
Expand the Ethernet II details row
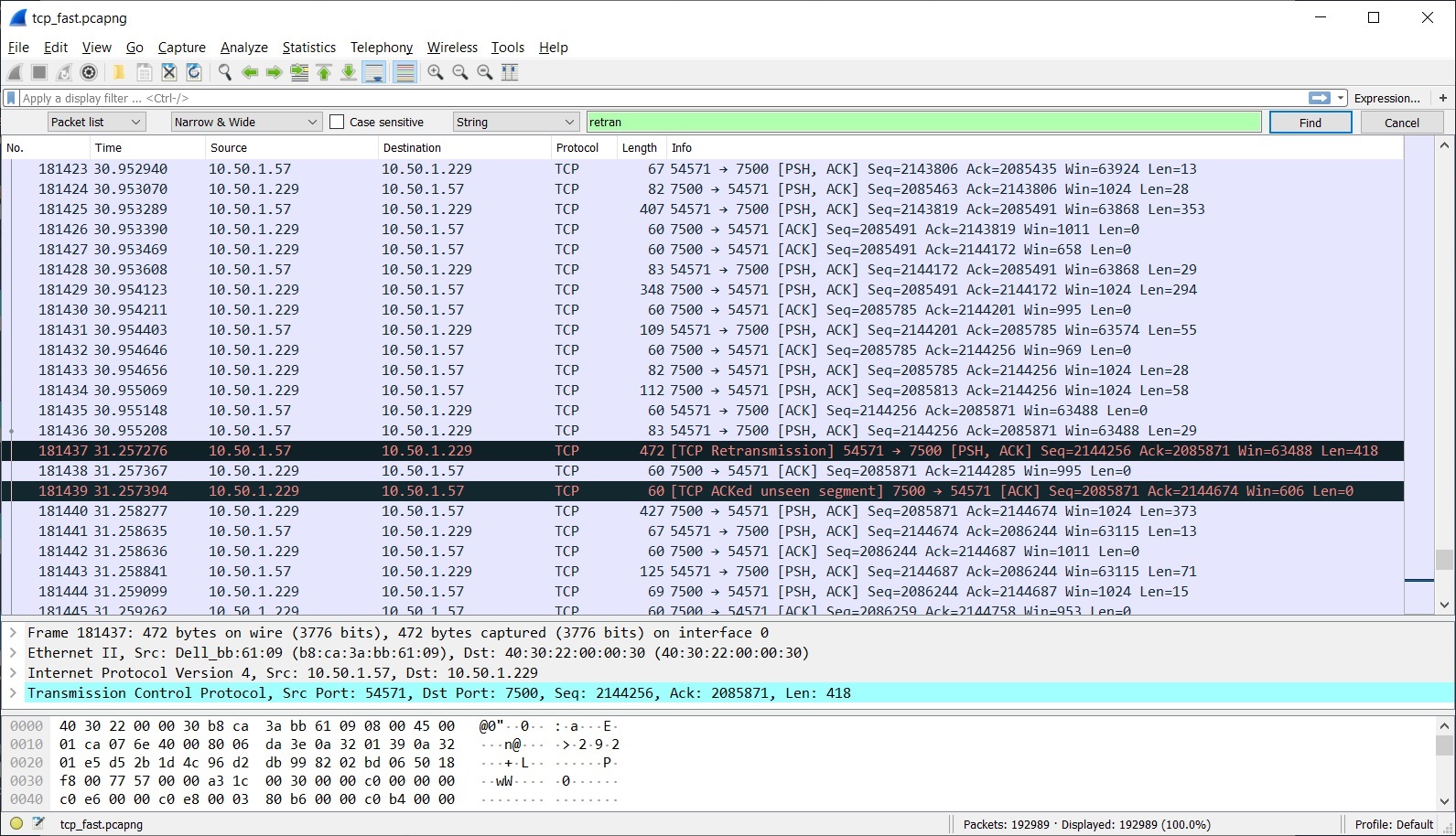coord(13,653)
